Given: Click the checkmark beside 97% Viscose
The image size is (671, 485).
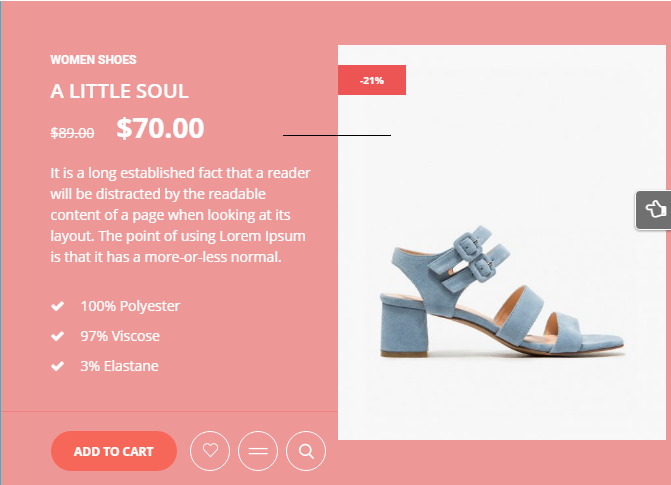Looking at the screenshot, I should click(57, 336).
